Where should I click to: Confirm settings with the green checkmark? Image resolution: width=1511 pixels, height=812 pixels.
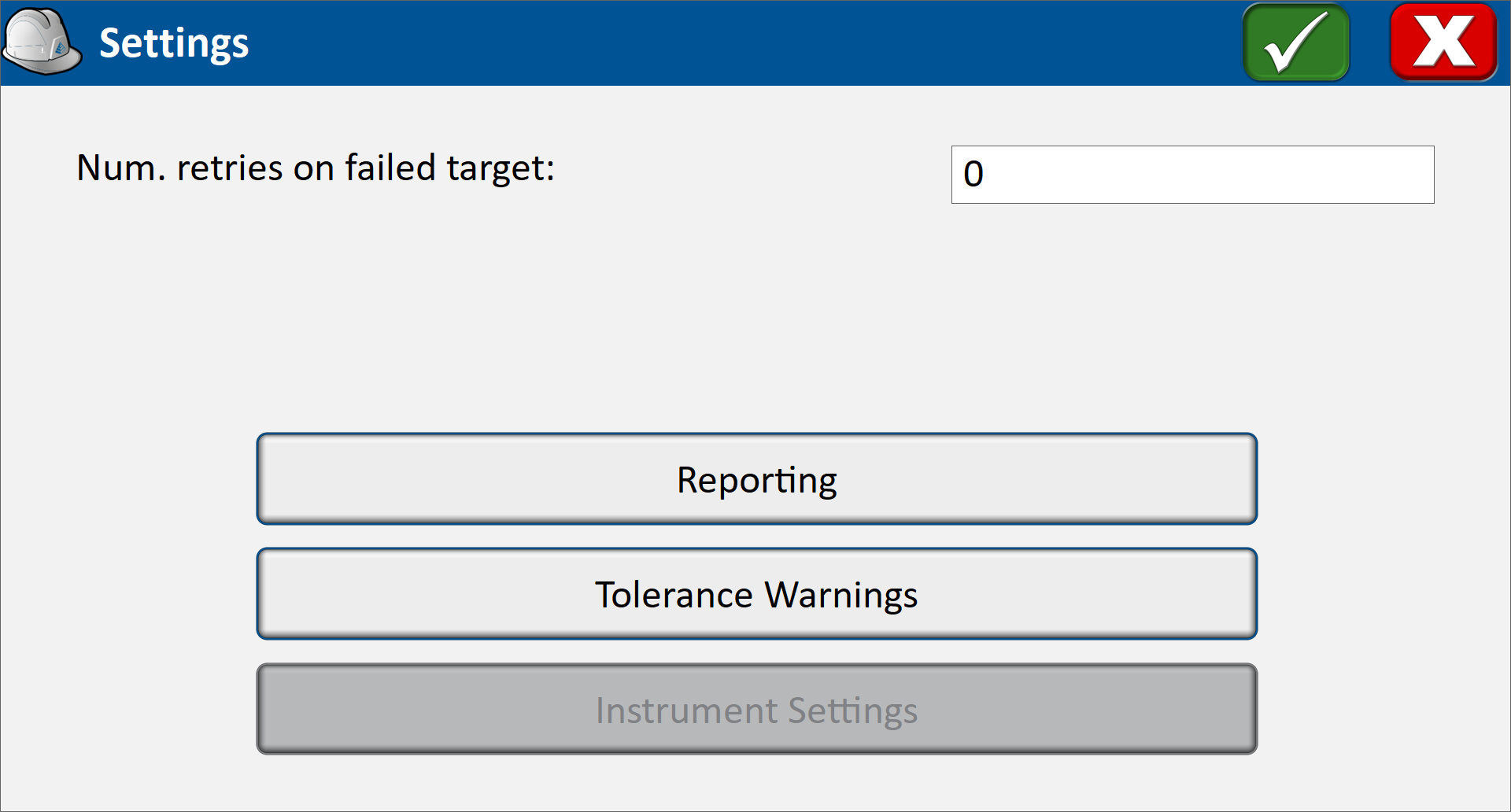tap(1296, 42)
